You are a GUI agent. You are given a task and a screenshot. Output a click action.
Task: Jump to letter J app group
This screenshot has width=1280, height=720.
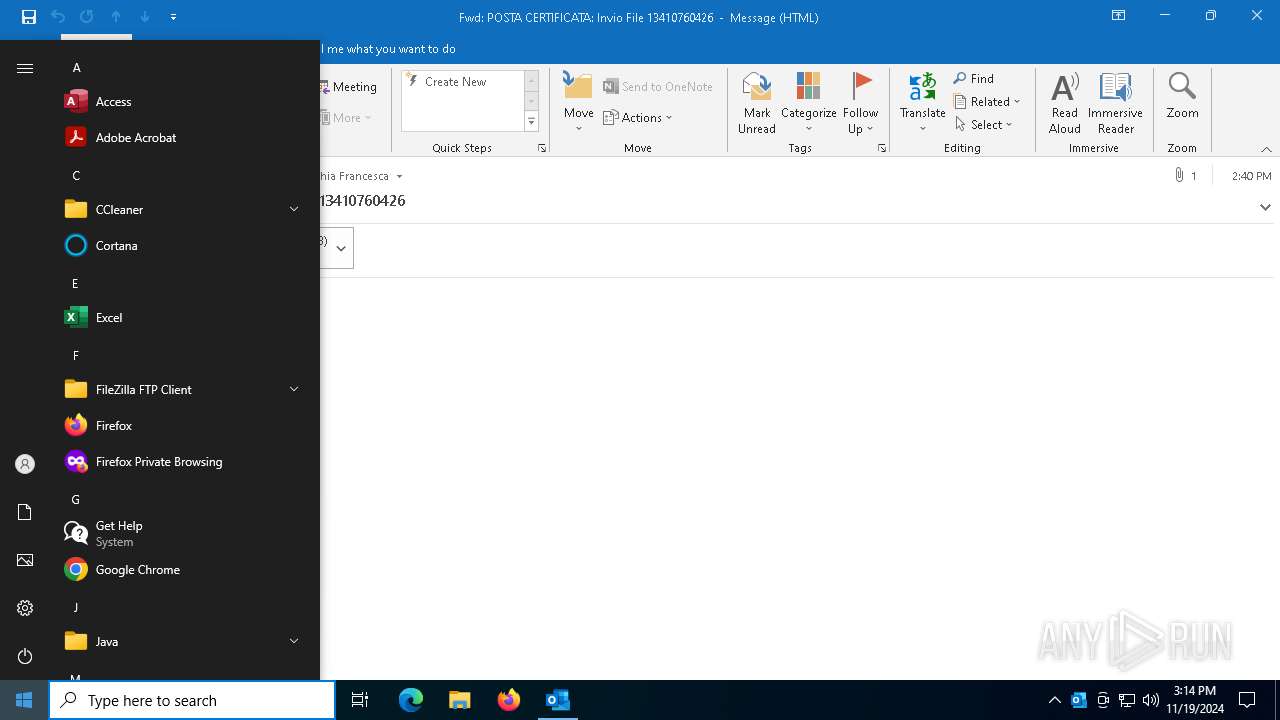pos(75,607)
